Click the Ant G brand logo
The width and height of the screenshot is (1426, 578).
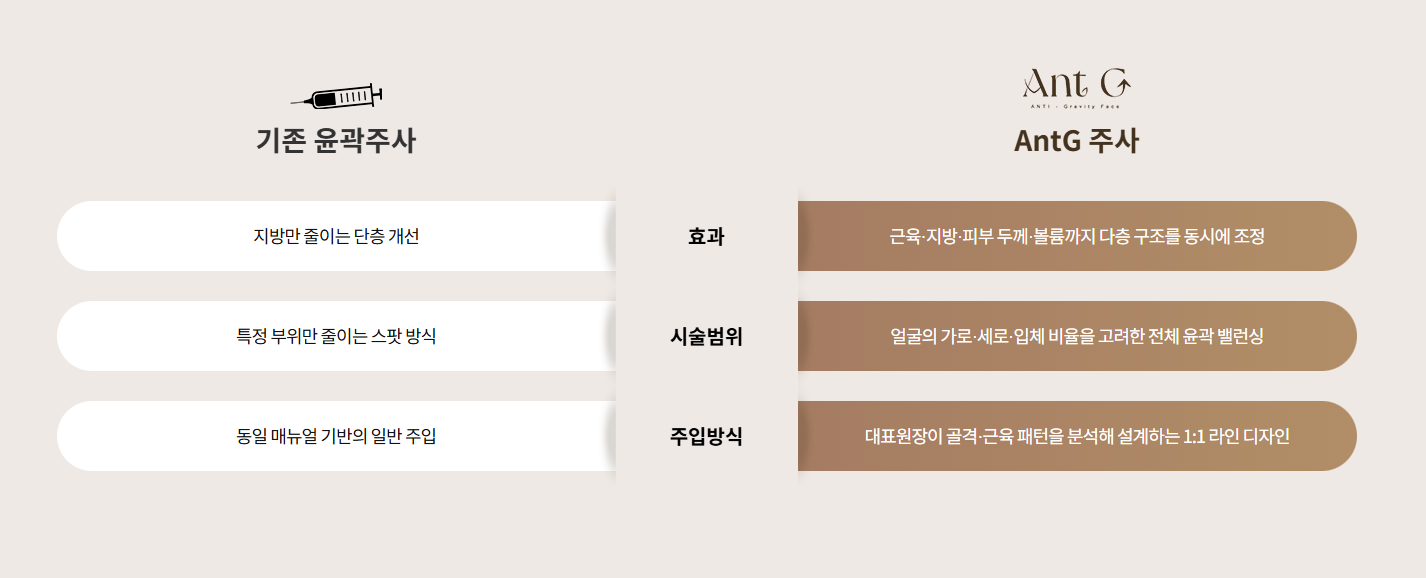pyautogui.click(x=1076, y=87)
